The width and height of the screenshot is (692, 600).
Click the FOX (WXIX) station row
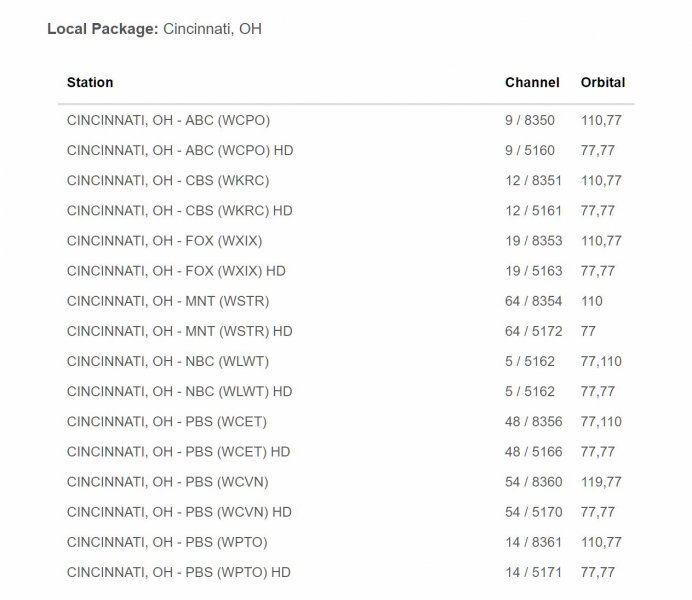point(166,241)
